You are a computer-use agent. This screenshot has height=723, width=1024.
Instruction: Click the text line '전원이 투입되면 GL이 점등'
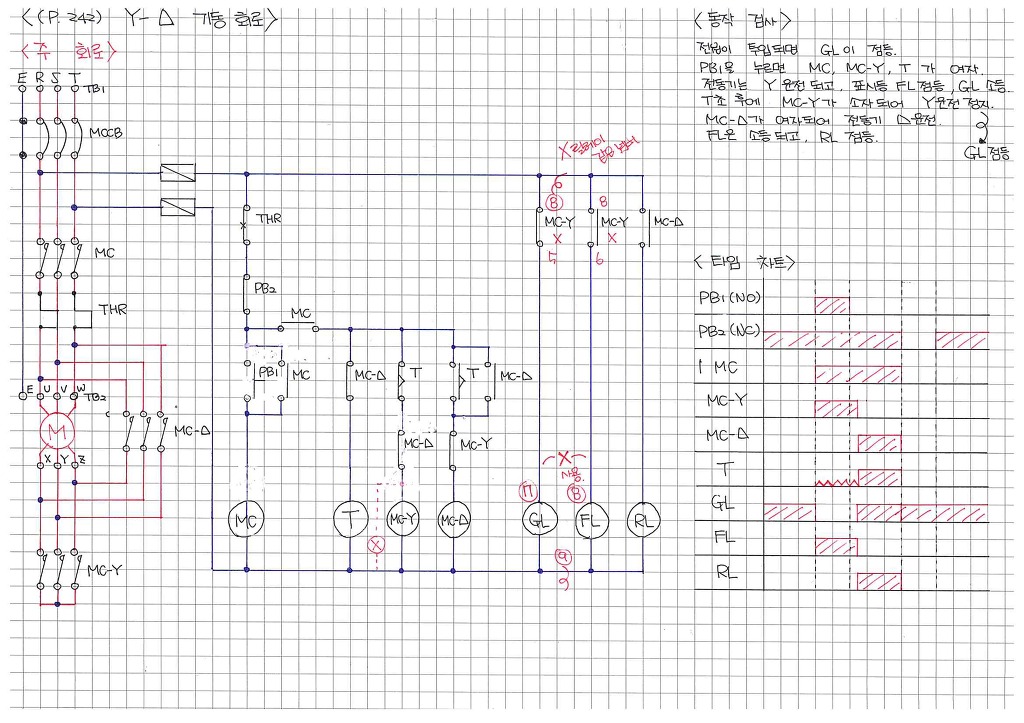(x=797, y=50)
